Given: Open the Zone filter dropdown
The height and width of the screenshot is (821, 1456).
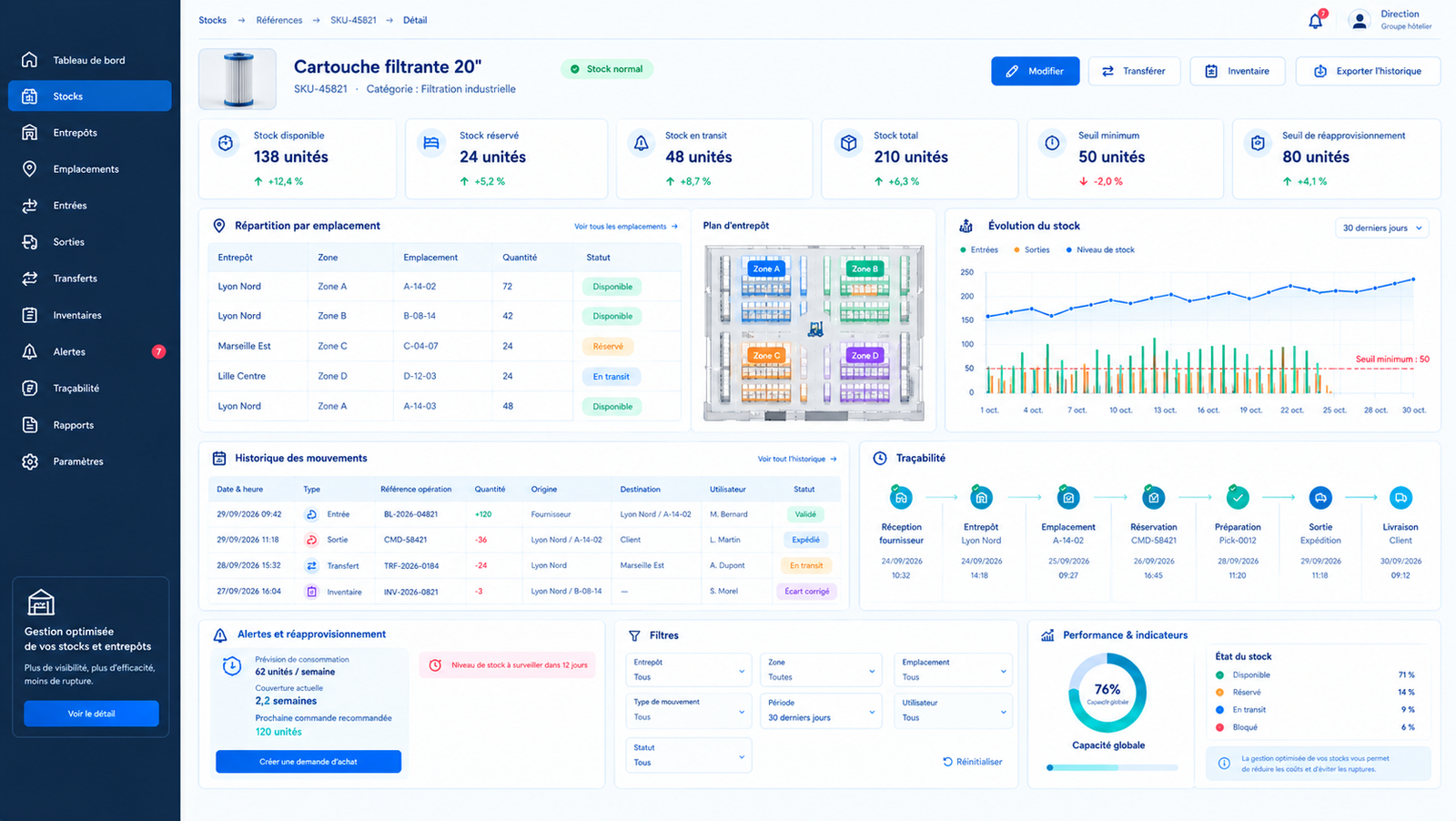Looking at the screenshot, I should [822, 670].
